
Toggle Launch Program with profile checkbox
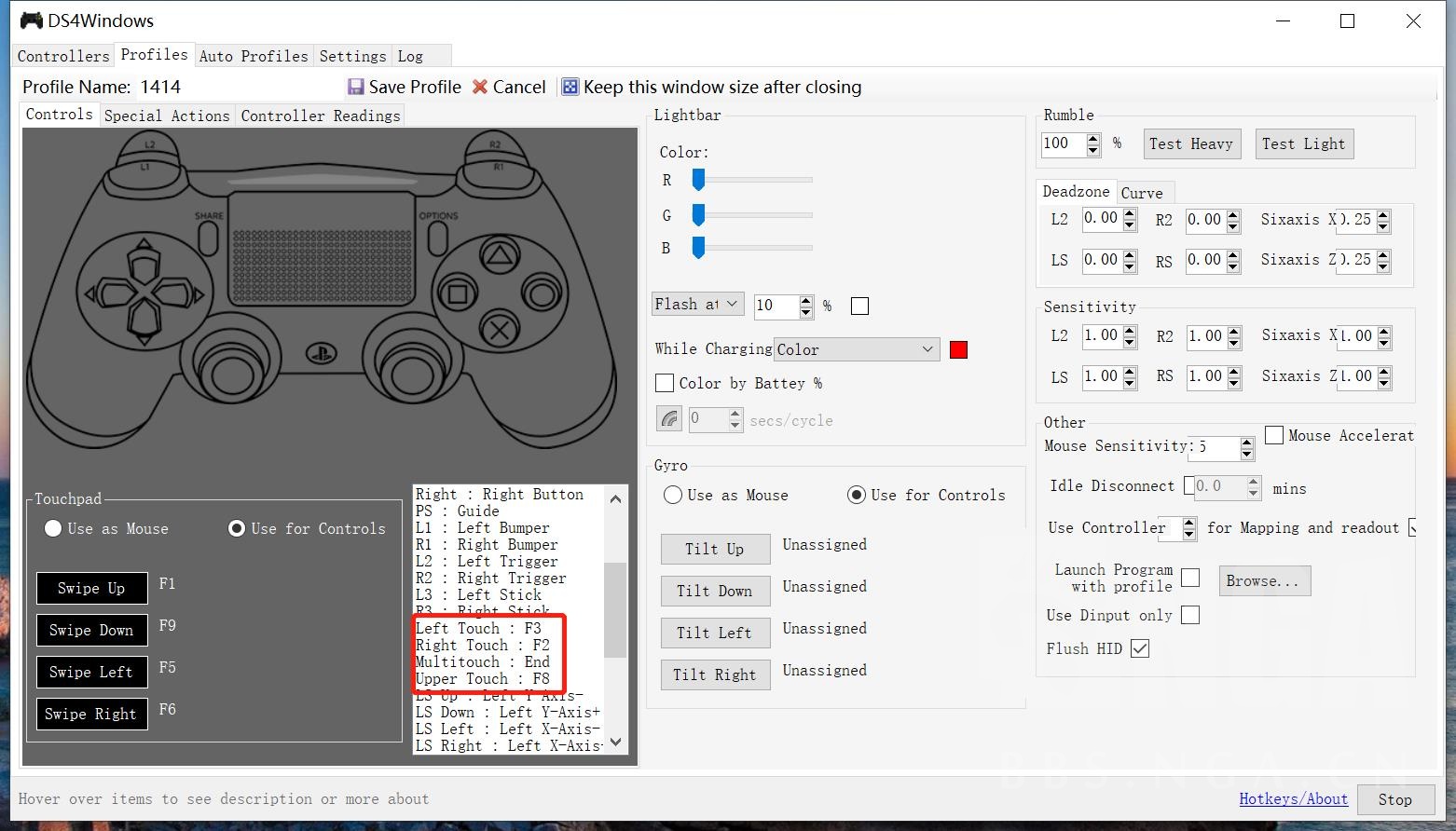(x=1190, y=578)
